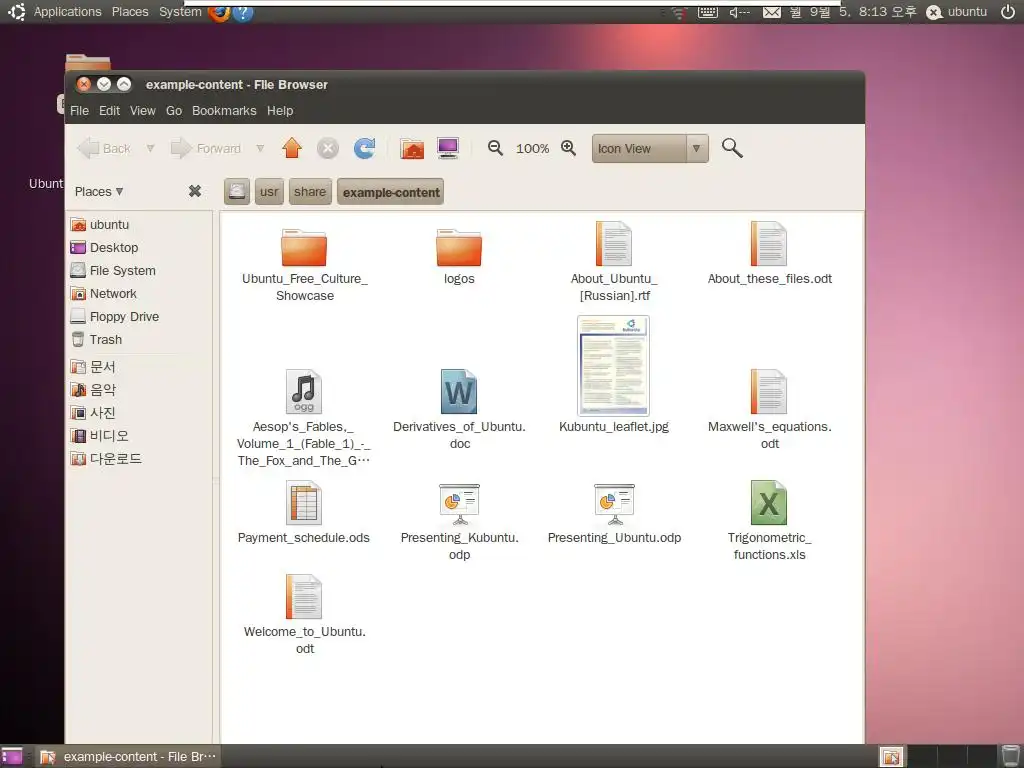Open the Help launcher in top panel
The height and width of the screenshot is (768, 1024).
(242, 12)
